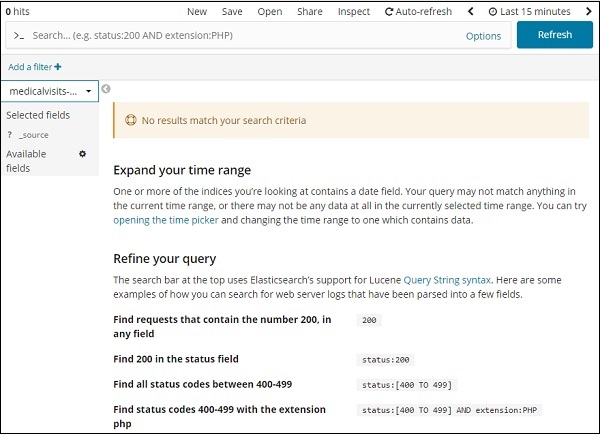Open the New menu item

point(197,12)
